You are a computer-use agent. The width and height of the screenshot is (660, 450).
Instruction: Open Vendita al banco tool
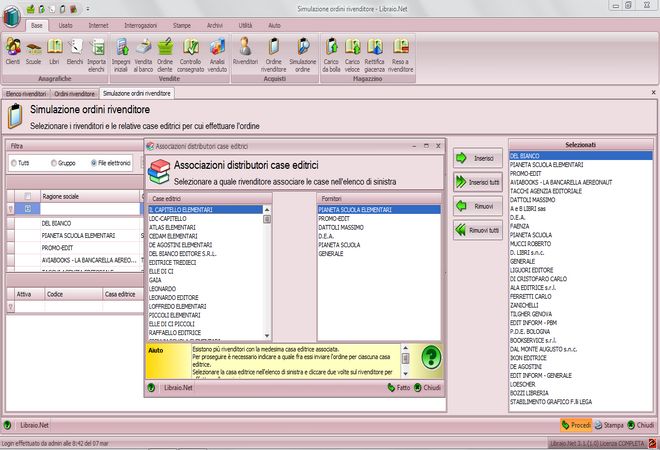(143, 55)
